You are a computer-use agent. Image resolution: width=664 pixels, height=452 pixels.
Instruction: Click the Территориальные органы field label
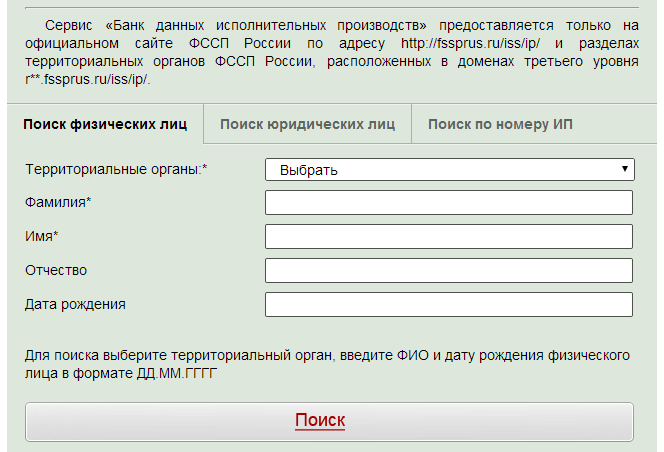point(116,169)
